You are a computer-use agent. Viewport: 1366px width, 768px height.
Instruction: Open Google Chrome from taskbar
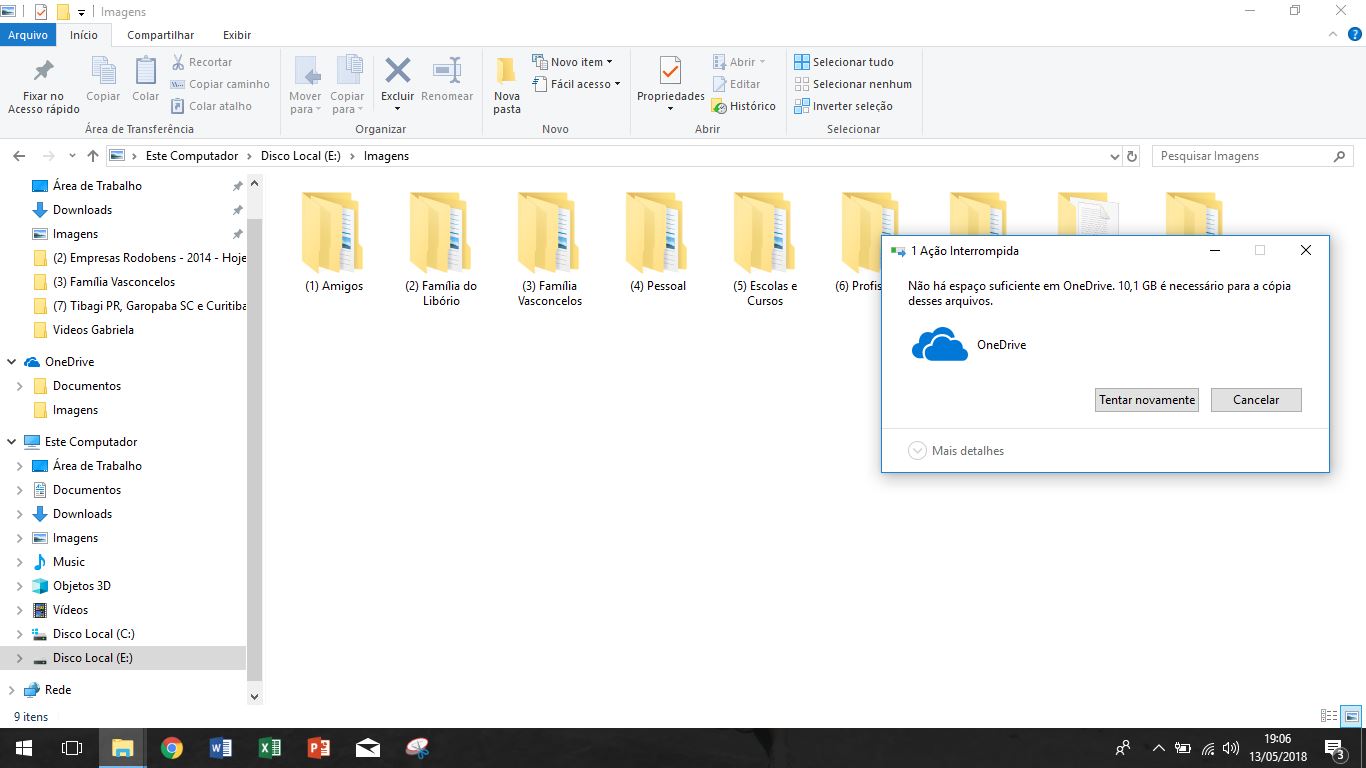[172, 748]
